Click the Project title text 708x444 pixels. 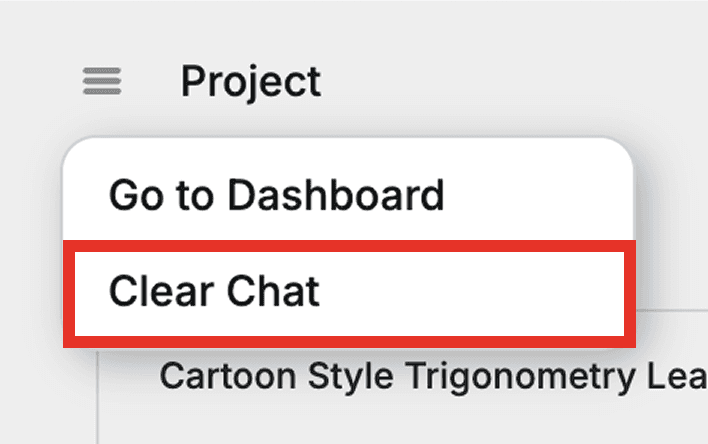click(x=251, y=81)
